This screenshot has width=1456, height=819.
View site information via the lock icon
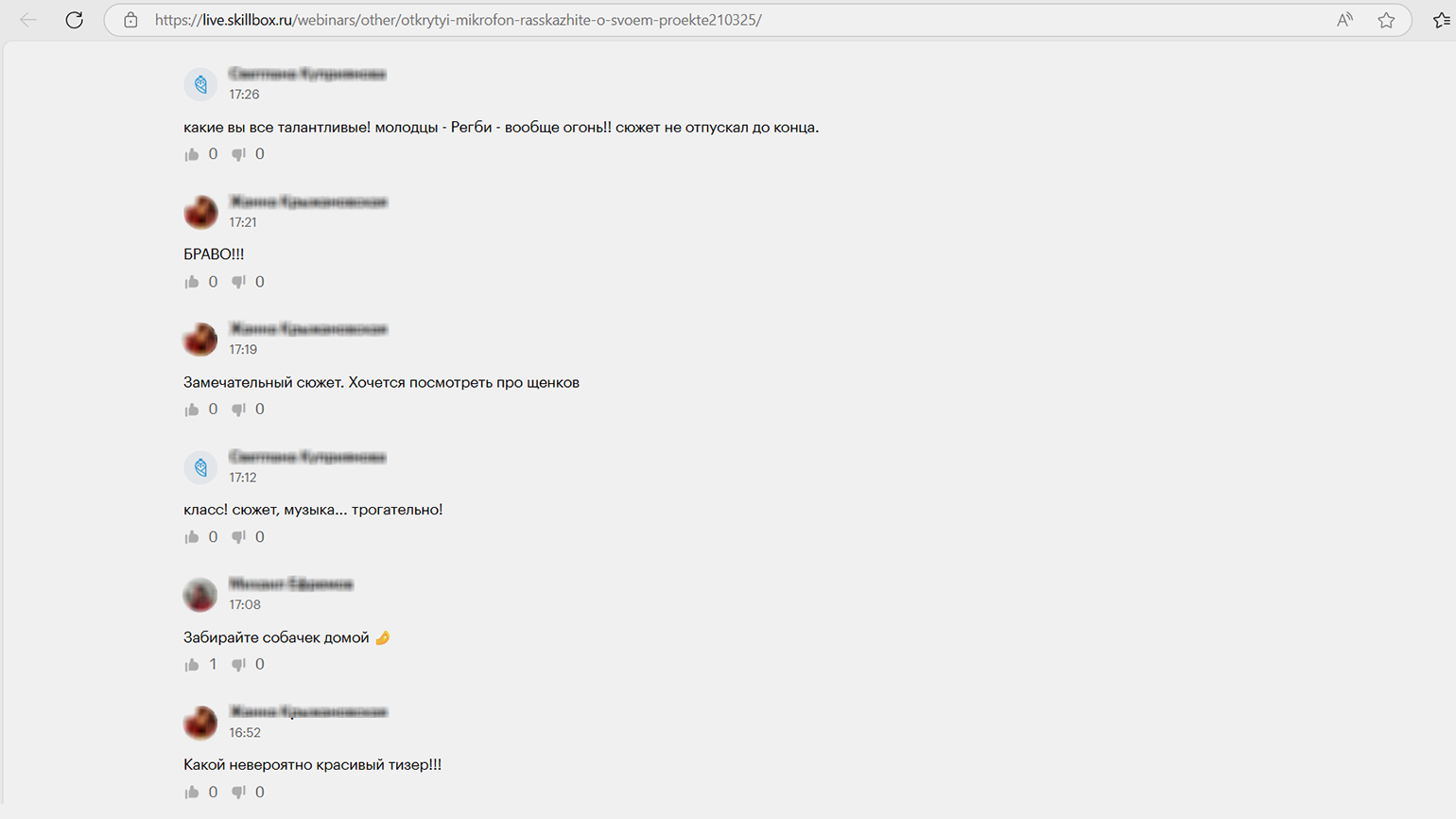click(131, 20)
